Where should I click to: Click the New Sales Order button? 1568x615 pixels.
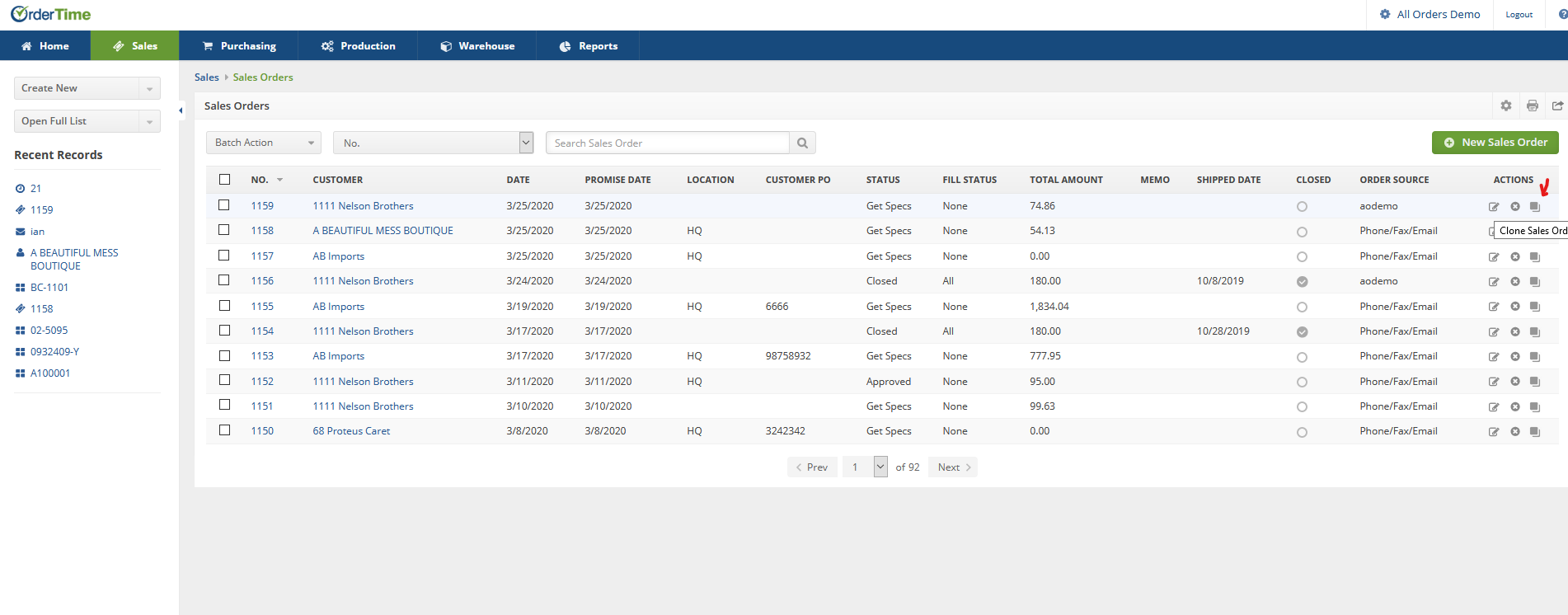click(1495, 143)
